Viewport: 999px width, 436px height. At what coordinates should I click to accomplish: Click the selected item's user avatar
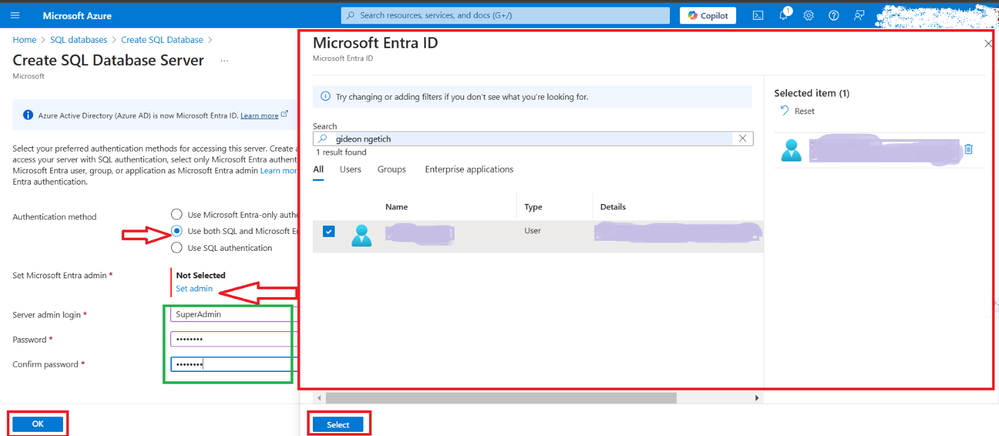(x=791, y=150)
